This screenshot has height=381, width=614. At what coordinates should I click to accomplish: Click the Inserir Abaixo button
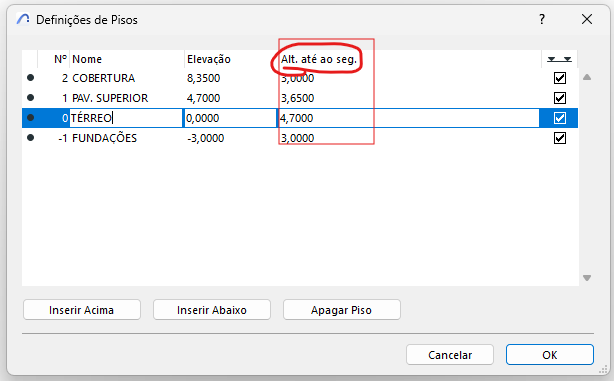click(x=212, y=310)
